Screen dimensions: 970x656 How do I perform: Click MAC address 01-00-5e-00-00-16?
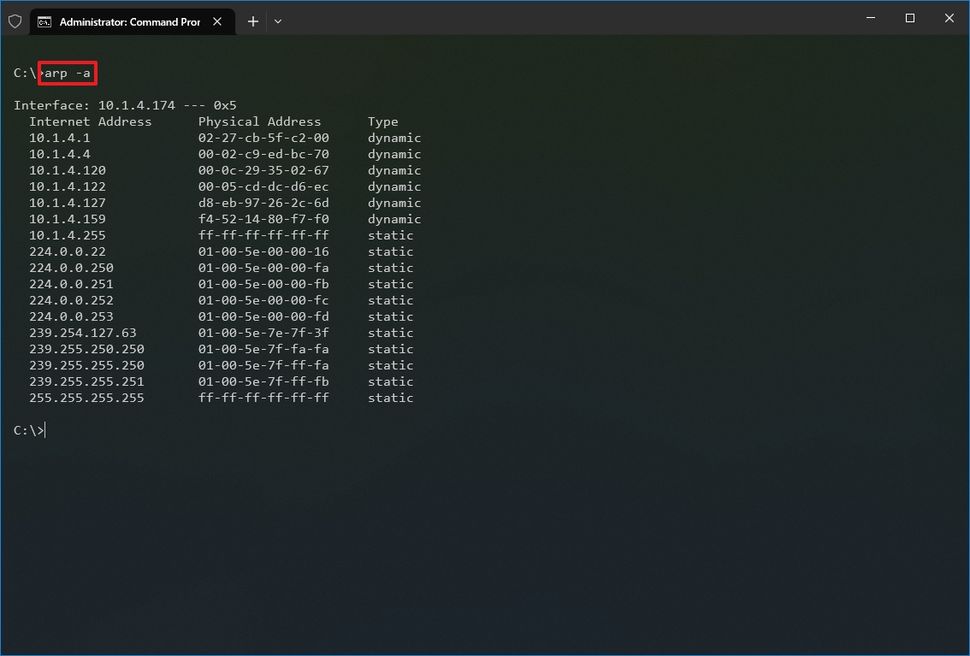(x=264, y=251)
